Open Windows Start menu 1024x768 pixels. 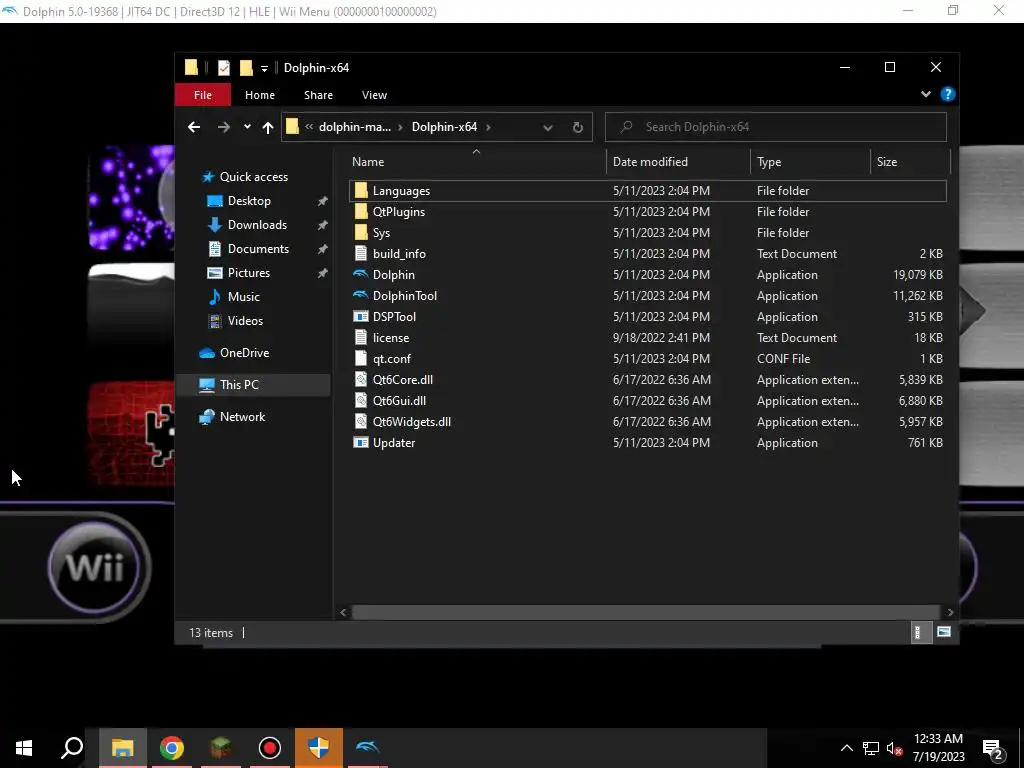click(24, 748)
